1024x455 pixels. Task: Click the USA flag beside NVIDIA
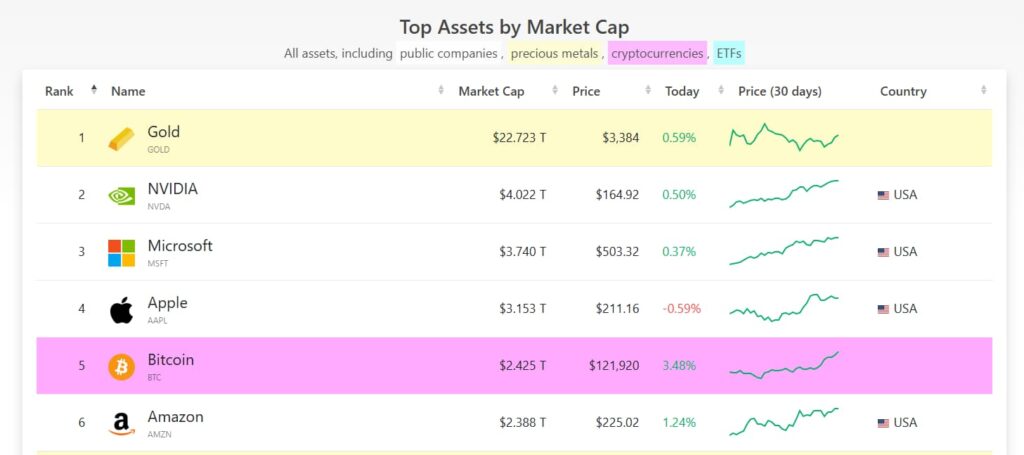[x=883, y=195]
